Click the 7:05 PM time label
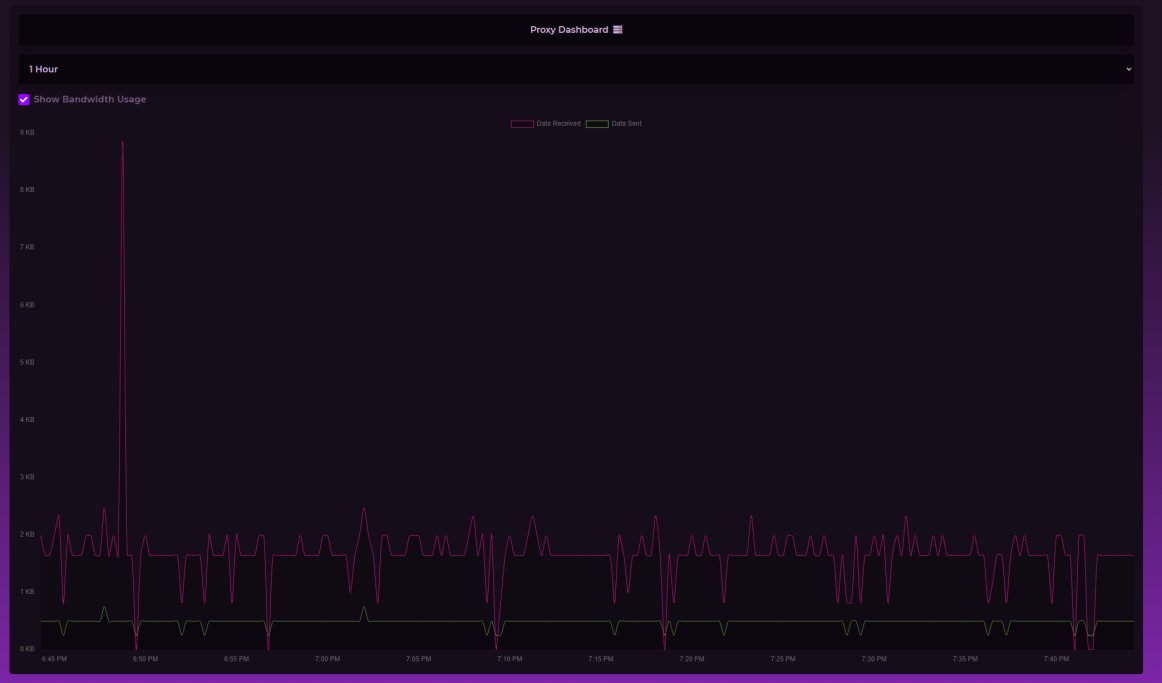 click(x=419, y=659)
